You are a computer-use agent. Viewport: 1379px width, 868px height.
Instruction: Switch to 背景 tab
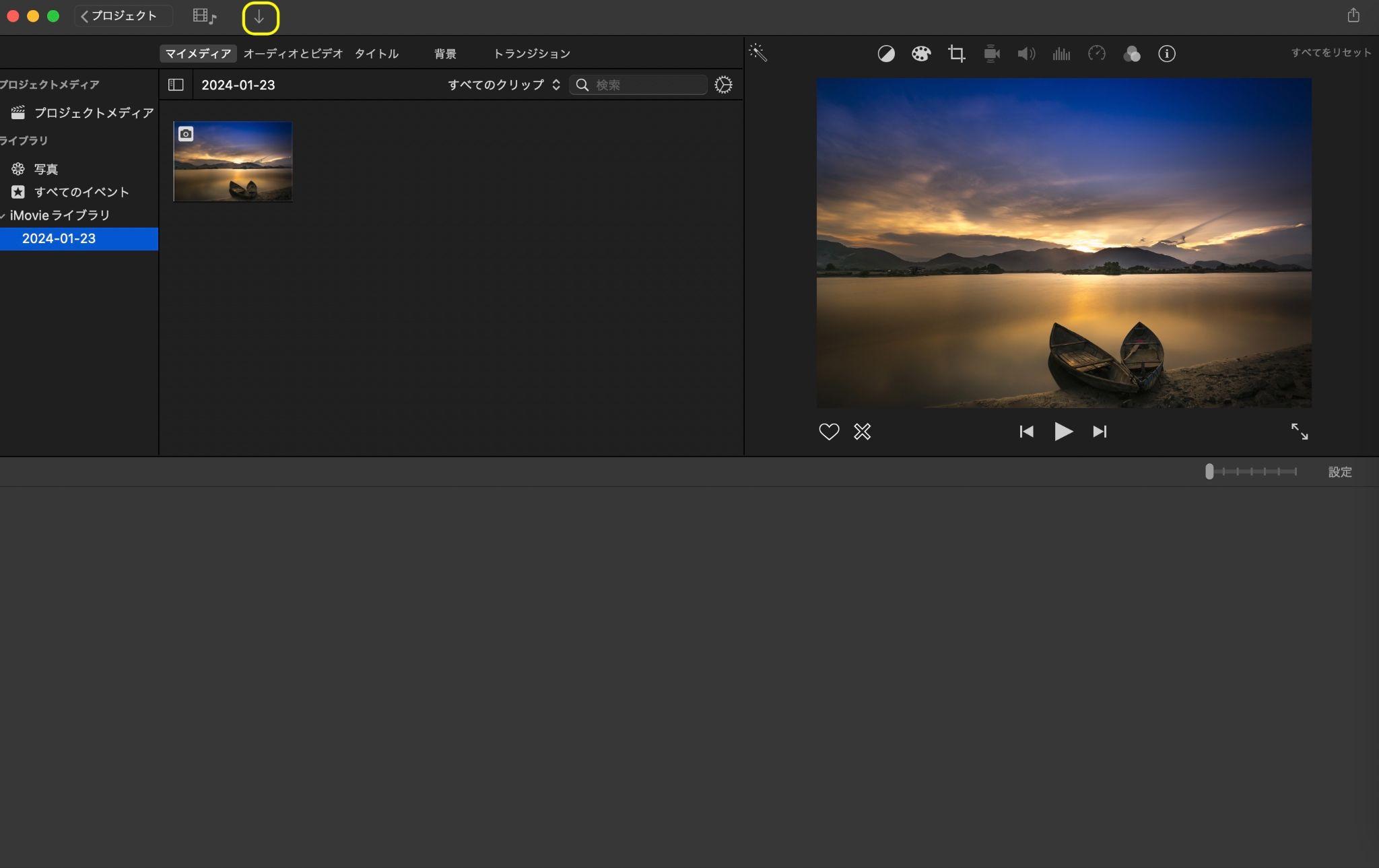pyautogui.click(x=445, y=54)
